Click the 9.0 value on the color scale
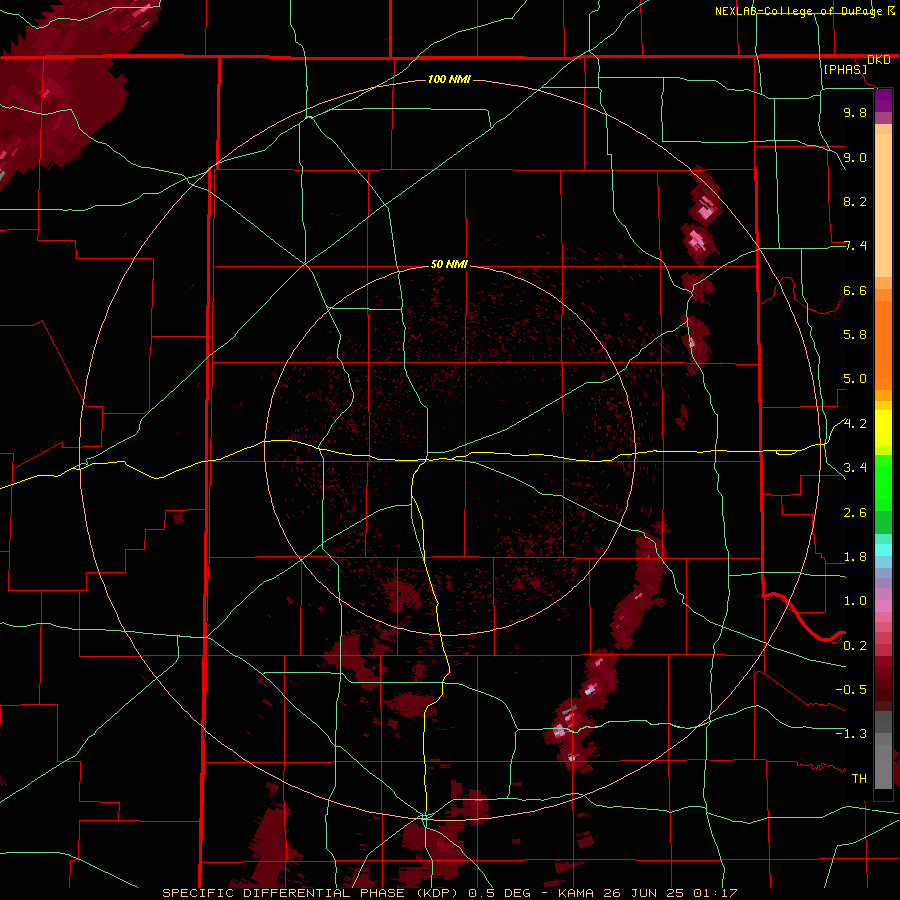The height and width of the screenshot is (900, 900). (x=855, y=157)
